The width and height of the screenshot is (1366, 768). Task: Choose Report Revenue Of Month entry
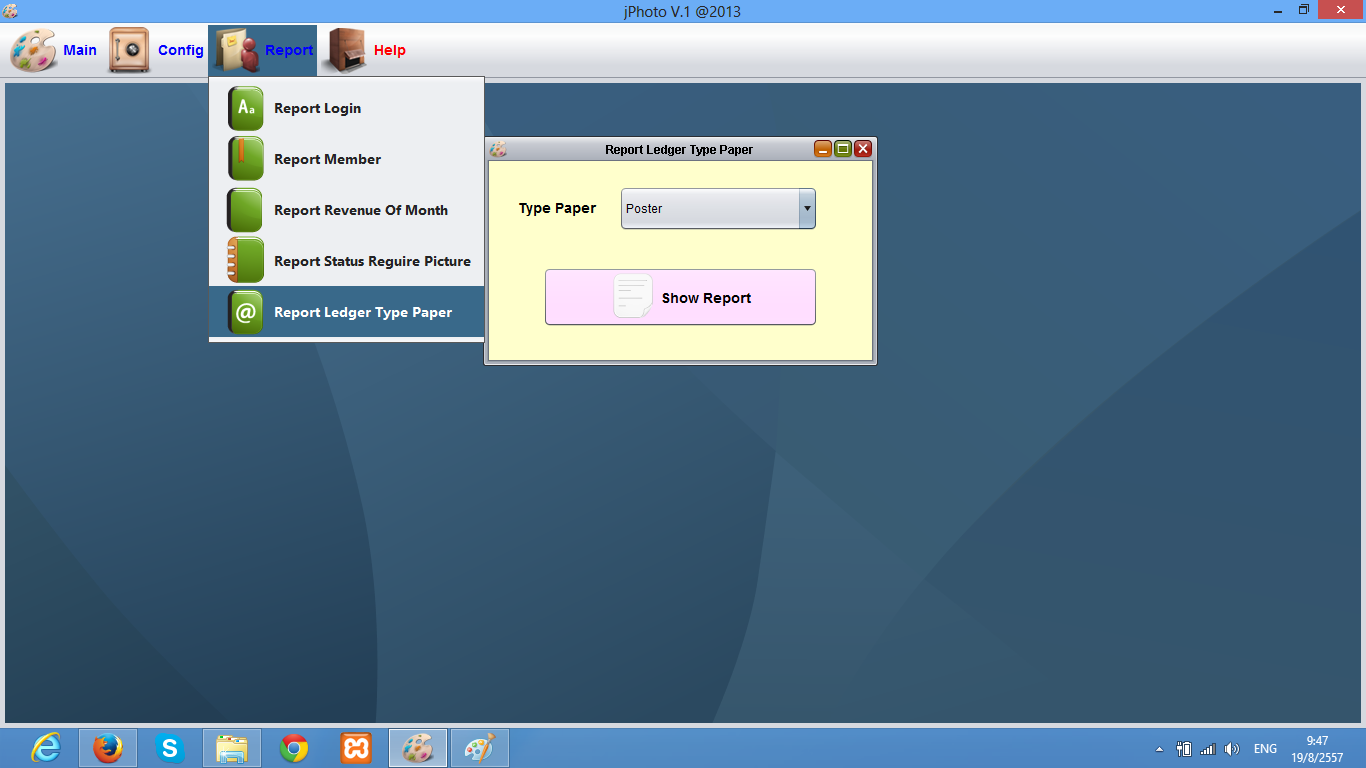(x=346, y=210)
